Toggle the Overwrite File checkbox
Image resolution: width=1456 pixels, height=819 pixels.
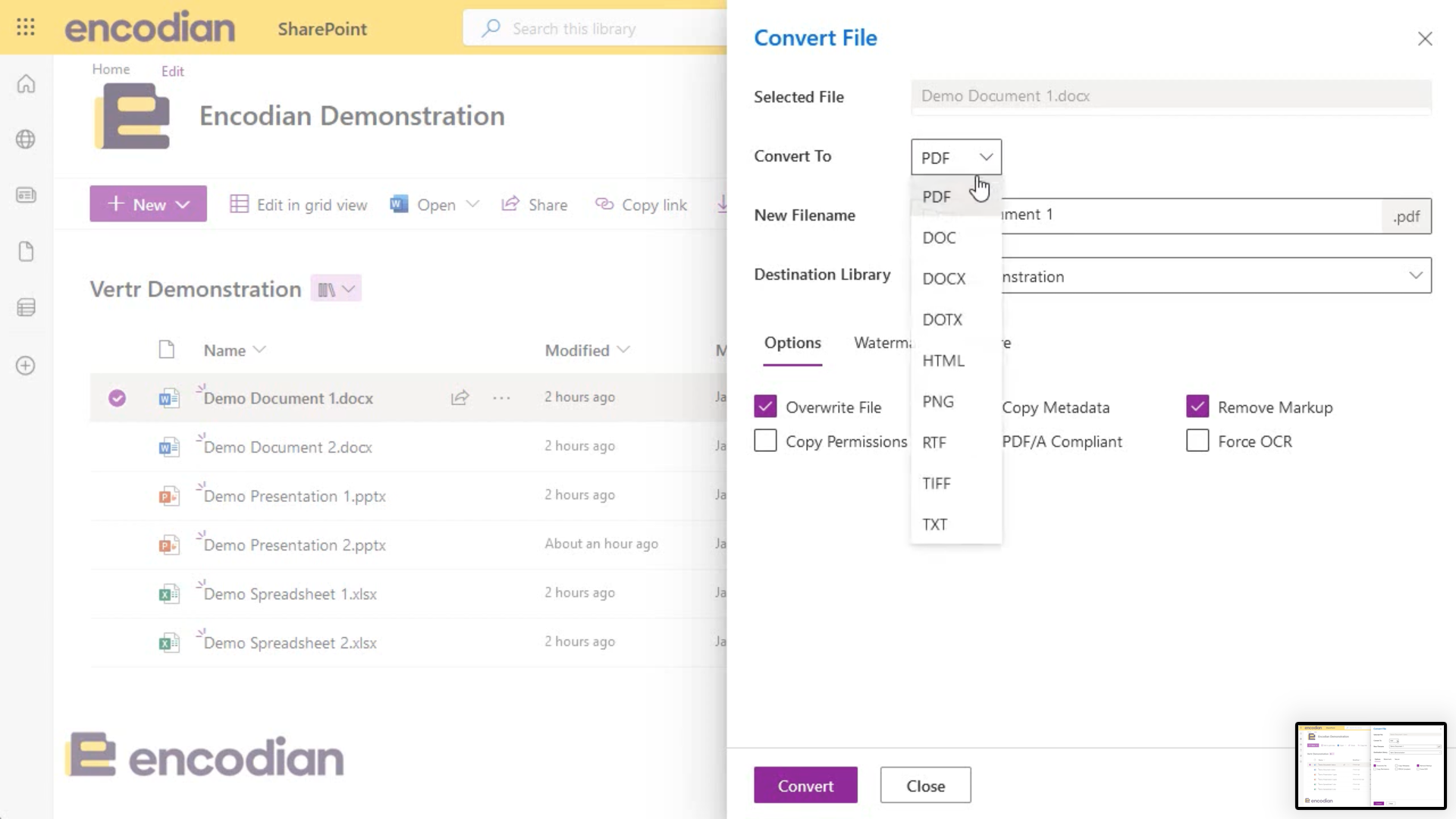(x=765, y=406)
